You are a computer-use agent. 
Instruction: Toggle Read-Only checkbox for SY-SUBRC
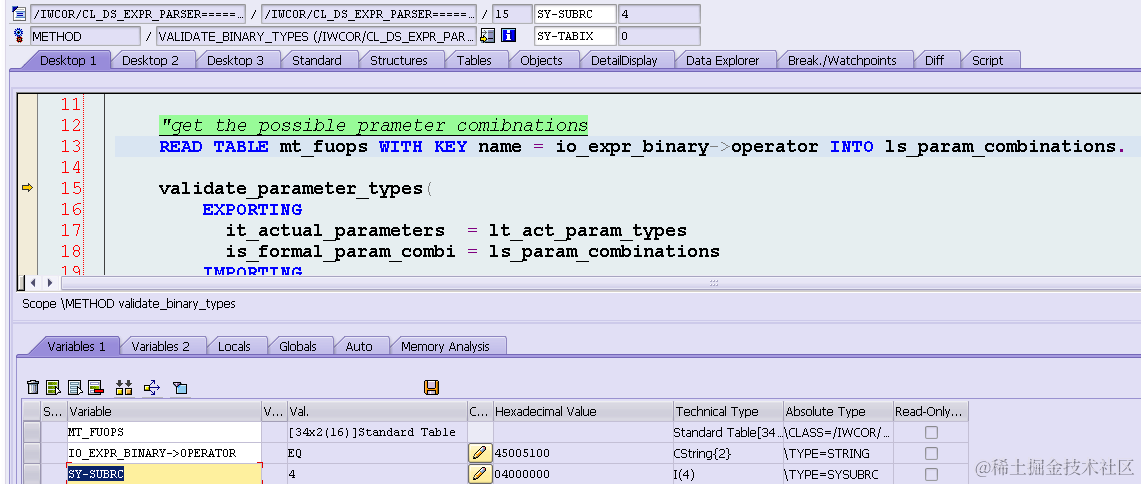coord(931,475)
